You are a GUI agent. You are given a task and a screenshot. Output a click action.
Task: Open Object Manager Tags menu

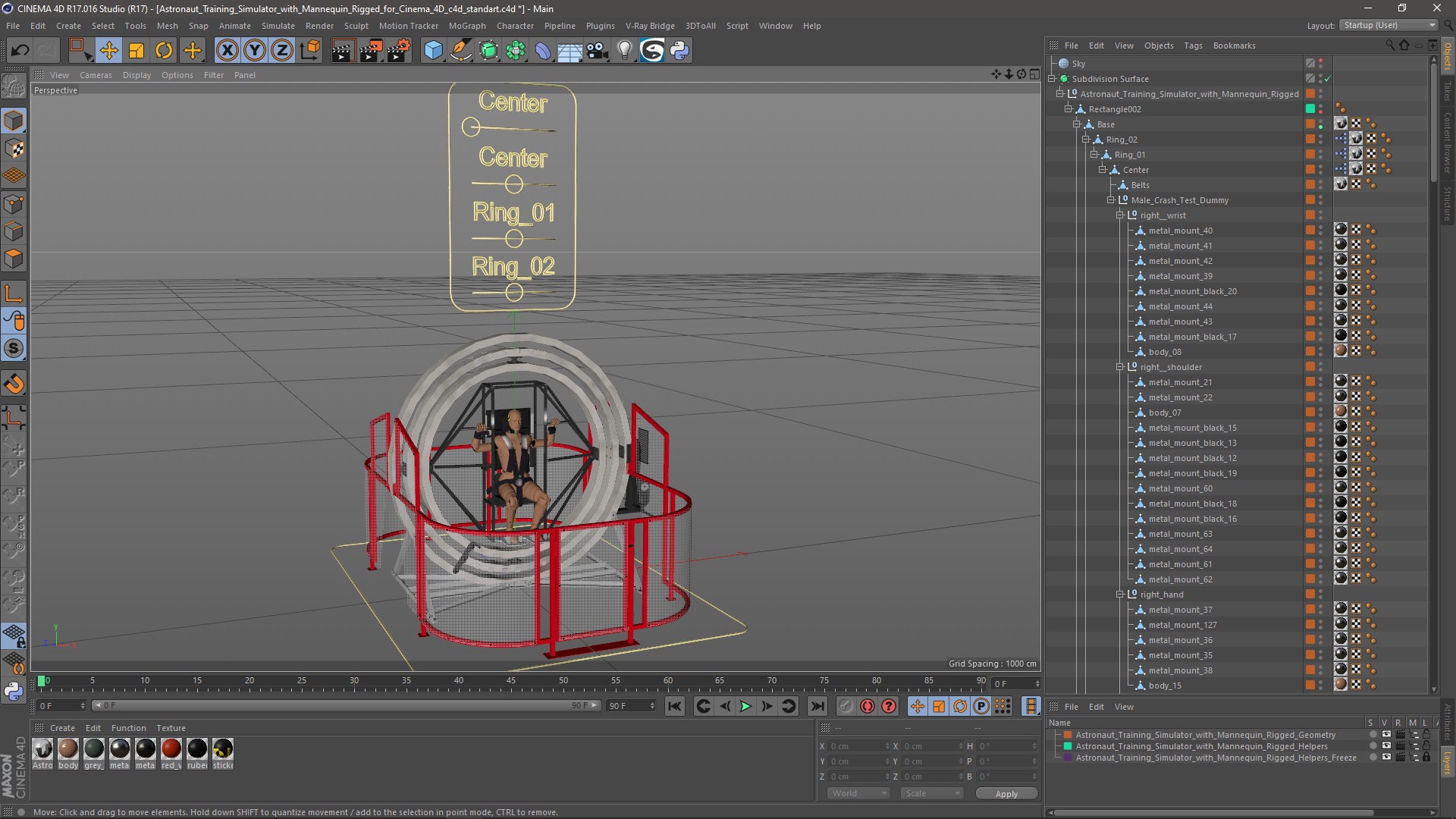(x=1193, y=45)
